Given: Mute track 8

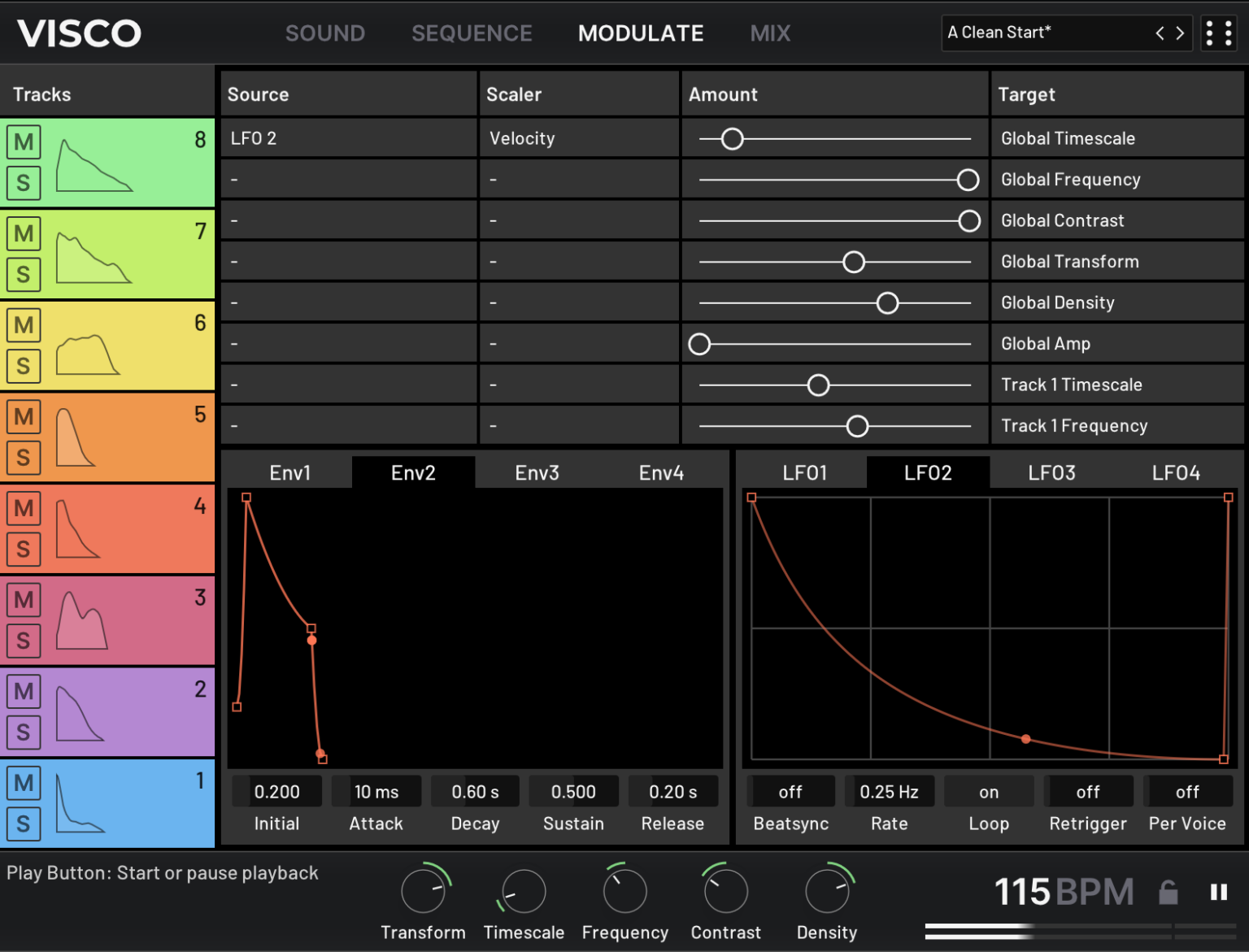Looking at the screenshot, I should pos(24,142).
